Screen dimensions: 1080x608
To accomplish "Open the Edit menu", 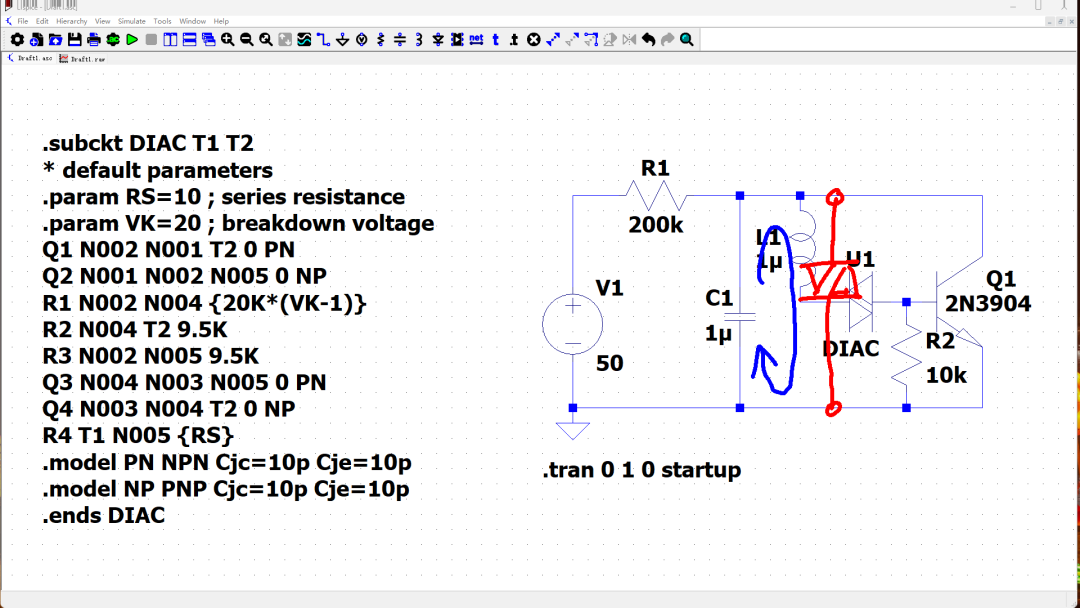I will (42, 21).
